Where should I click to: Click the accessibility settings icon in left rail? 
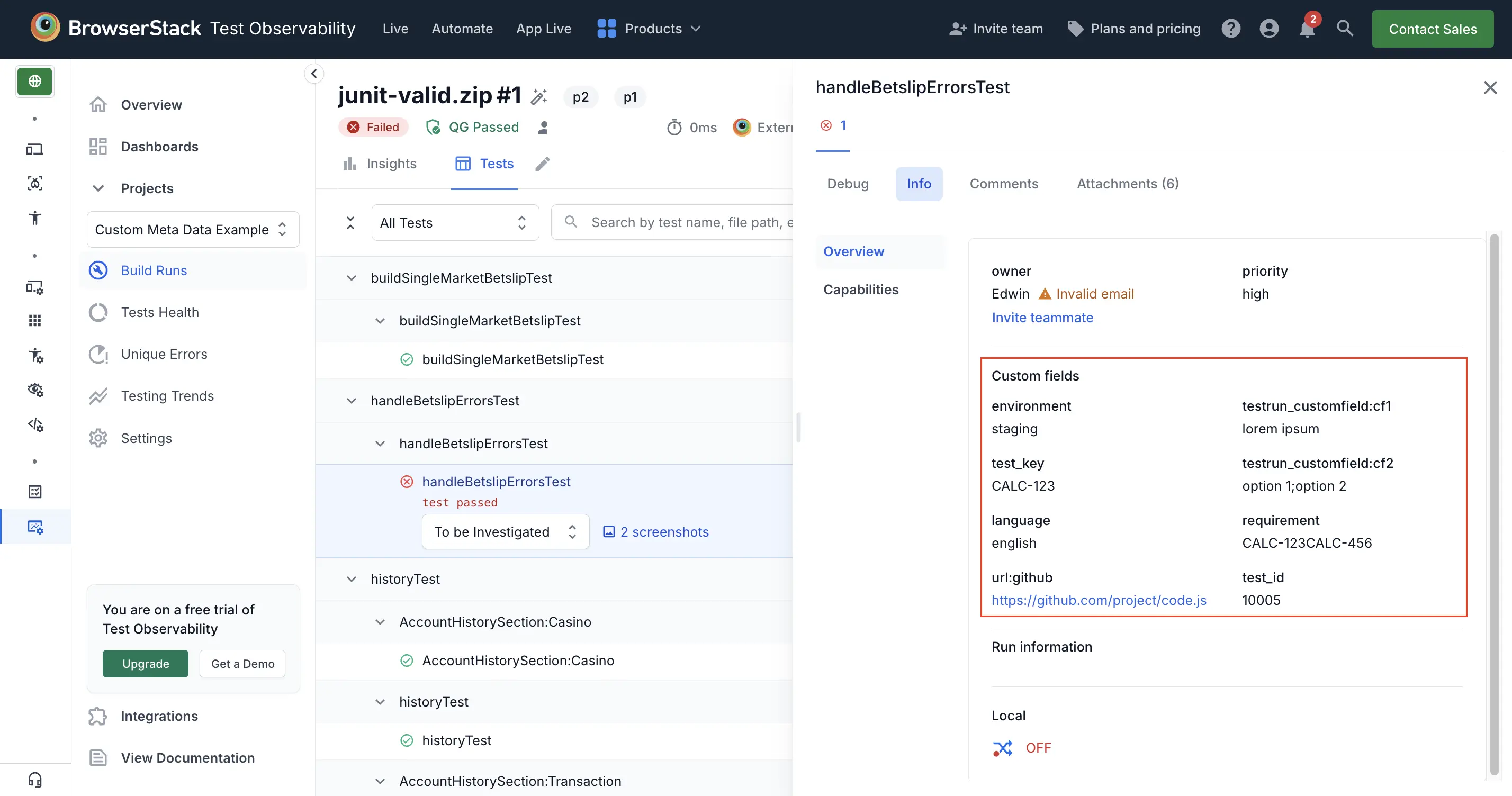pyautogui.click(x=35, y=355)
